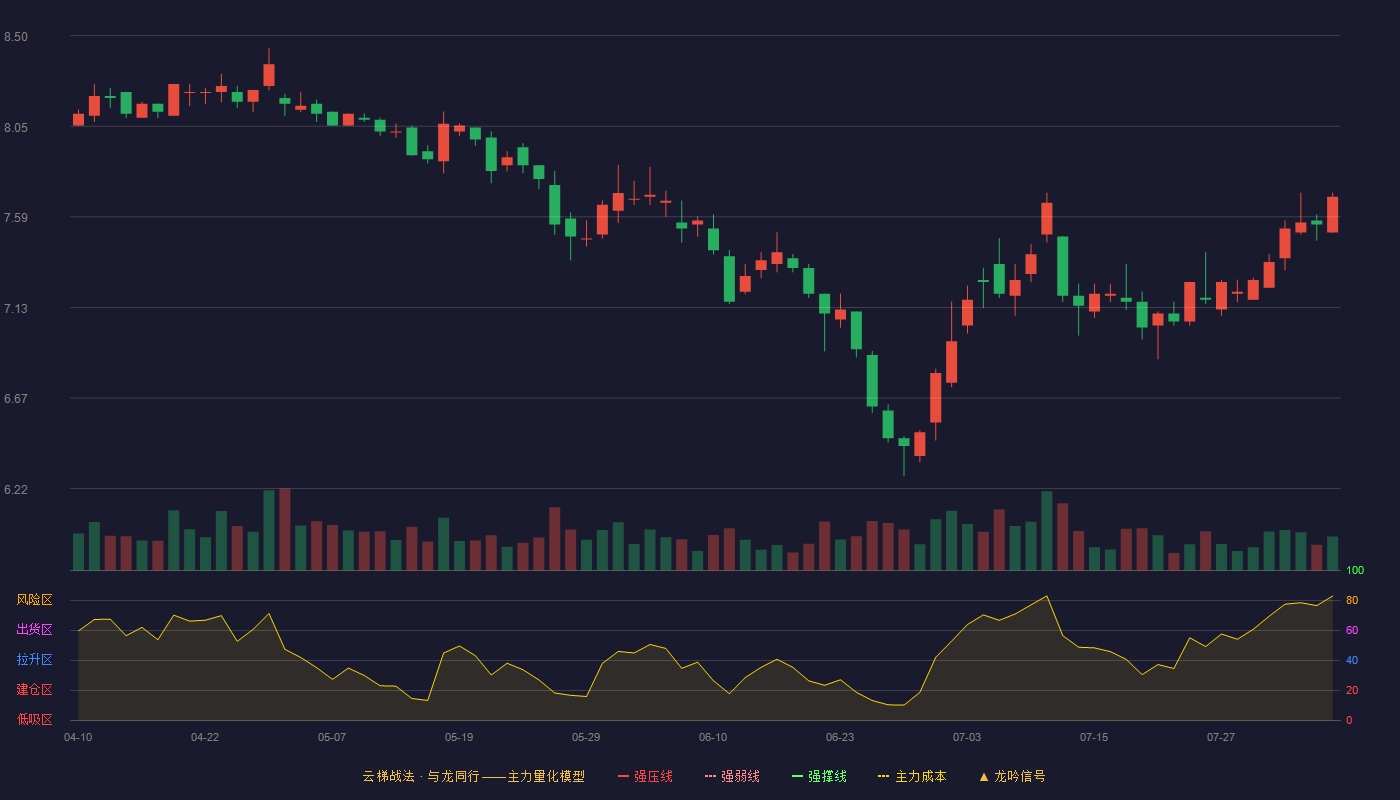This screenshot has height=800, width=1400.
Task: Pick the 05-29 date on the axis
Action: [586, 737]
